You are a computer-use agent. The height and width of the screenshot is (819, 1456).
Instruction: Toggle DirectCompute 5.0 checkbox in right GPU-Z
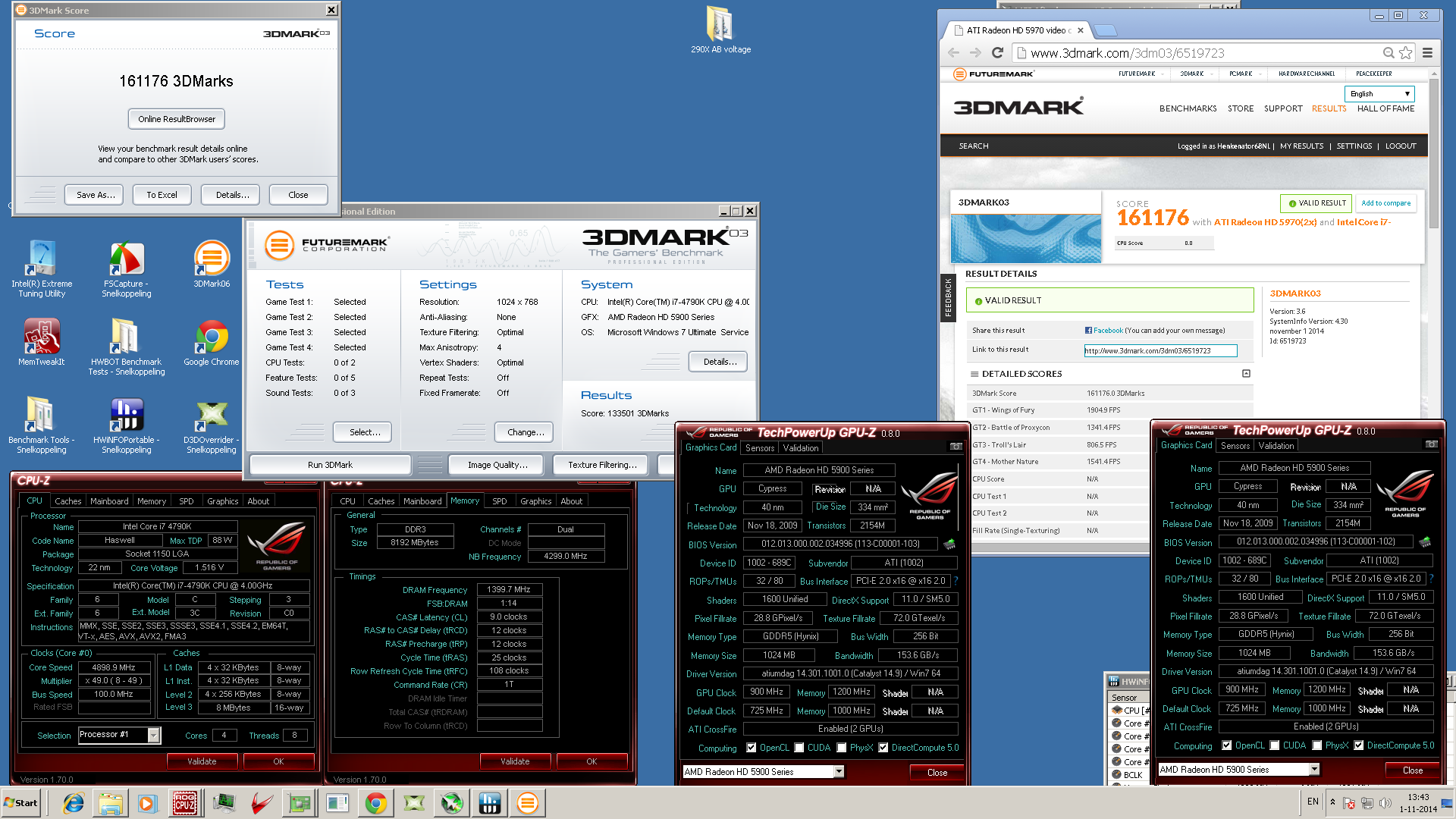coord(1359,745)
